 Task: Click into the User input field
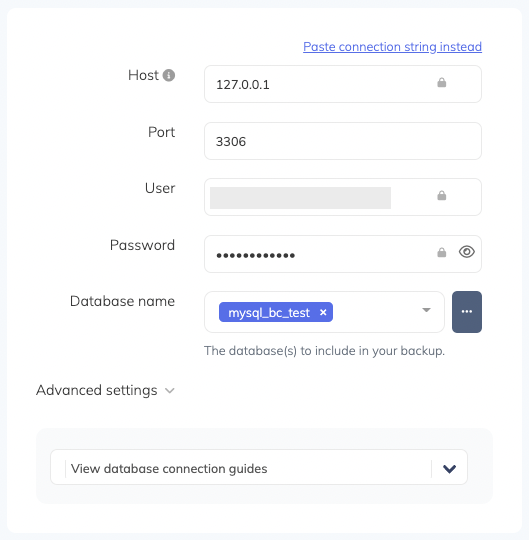pyautogui.click(x=343, y=197)
